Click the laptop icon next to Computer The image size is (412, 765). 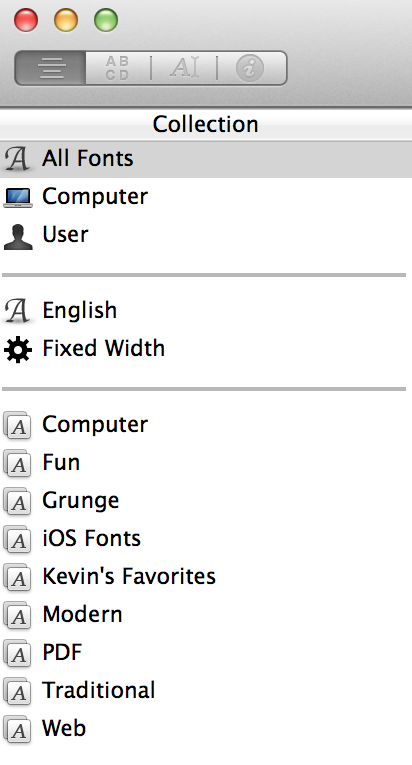coord(18,198)
